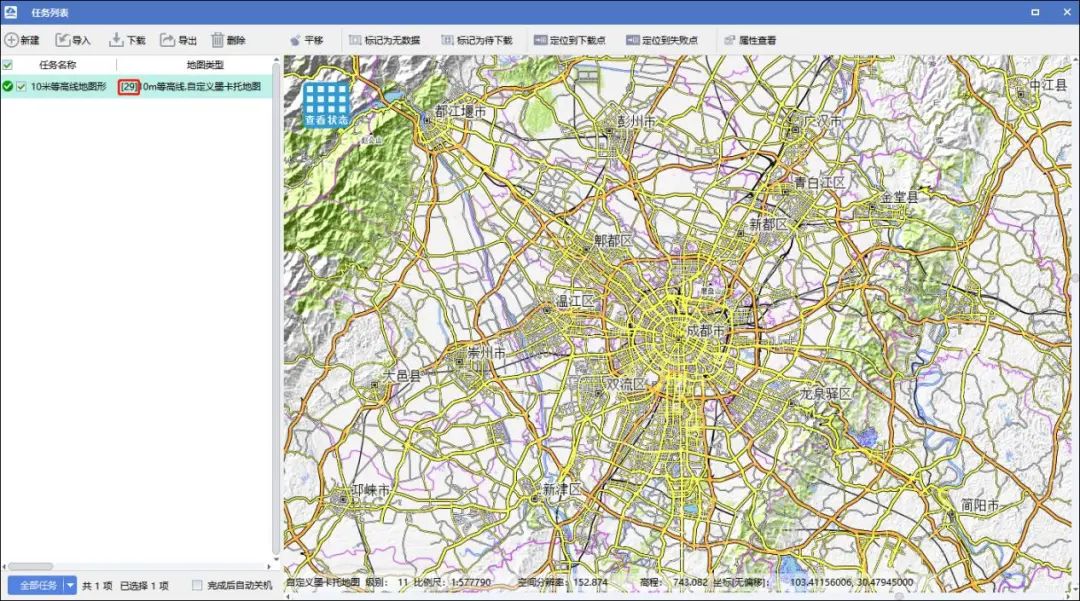Expand the 全部任务 dropdown arrow
Screen dimensions: 1080x601
click(70, 585)
